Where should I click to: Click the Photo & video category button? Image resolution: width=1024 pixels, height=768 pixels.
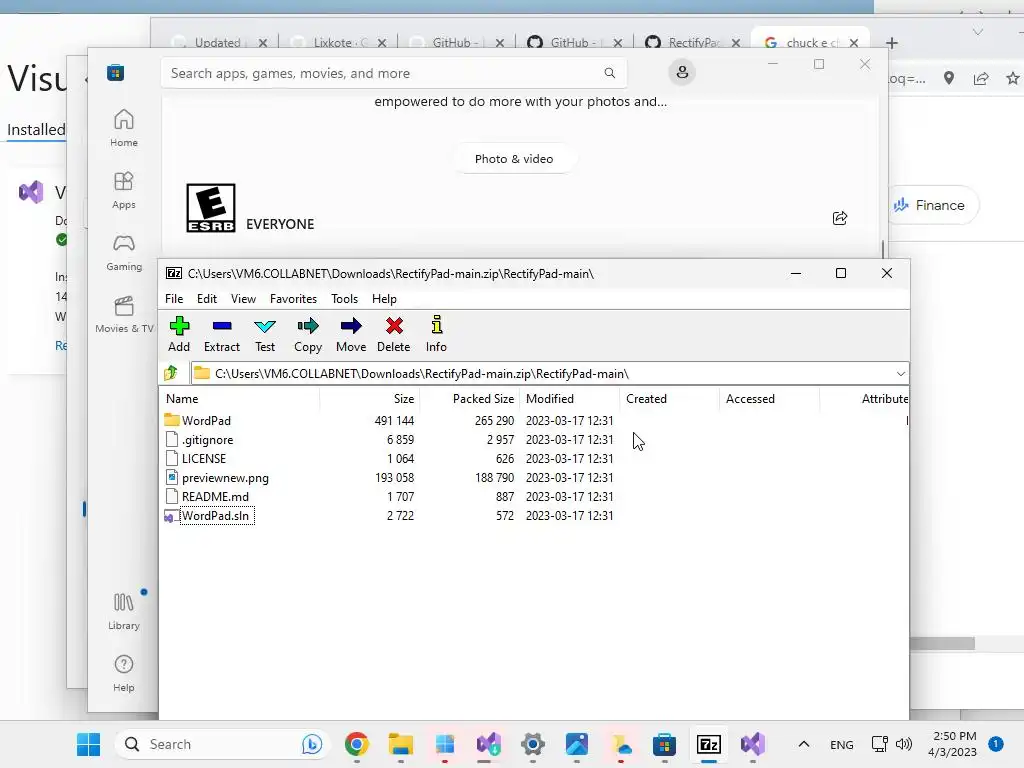tap(514, 159)
